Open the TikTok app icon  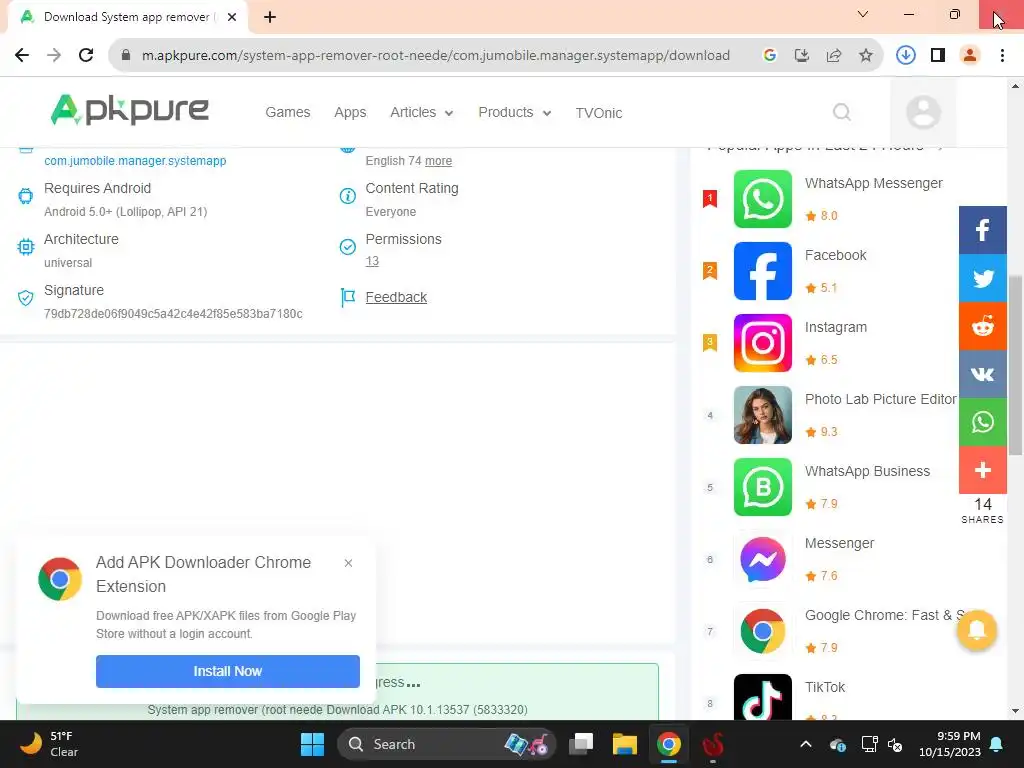tap(762, 697)
